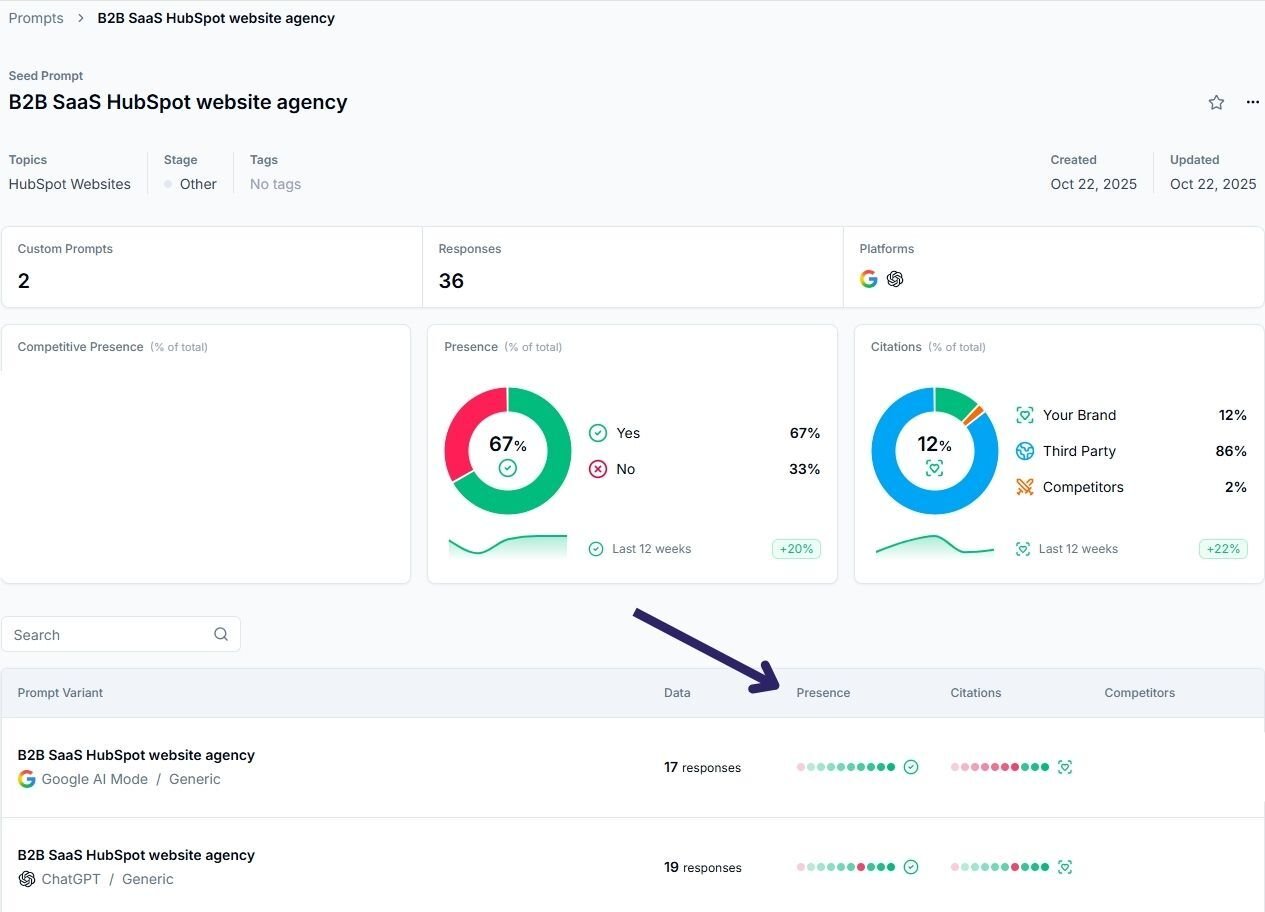1265x912 pixels.
Task: Go to Prompts breadcrumb link
Action: coord(36,18)
